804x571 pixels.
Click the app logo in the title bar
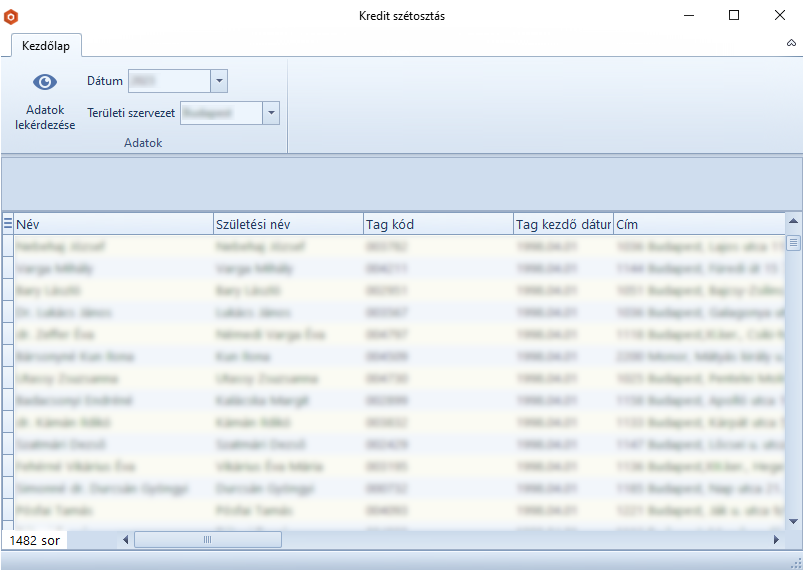pyautogui.click(x=11, y=16)
